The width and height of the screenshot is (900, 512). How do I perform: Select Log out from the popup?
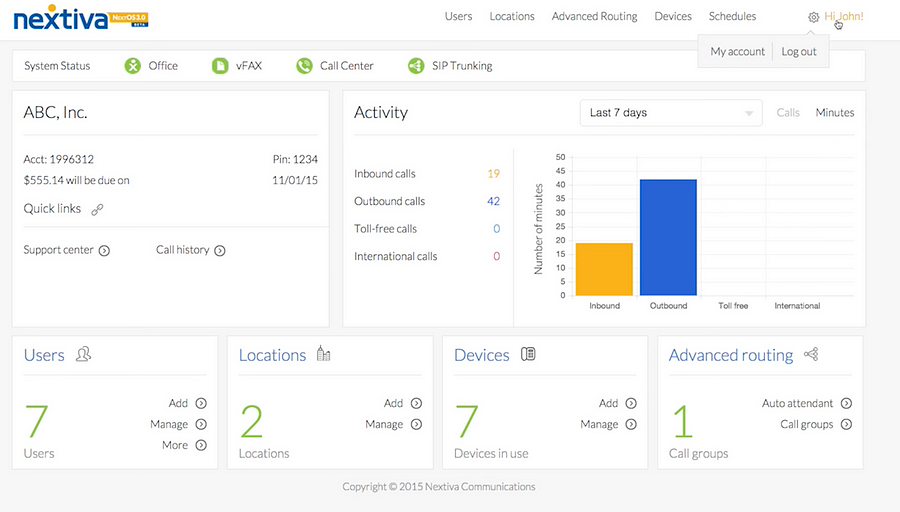coord(799,52)
